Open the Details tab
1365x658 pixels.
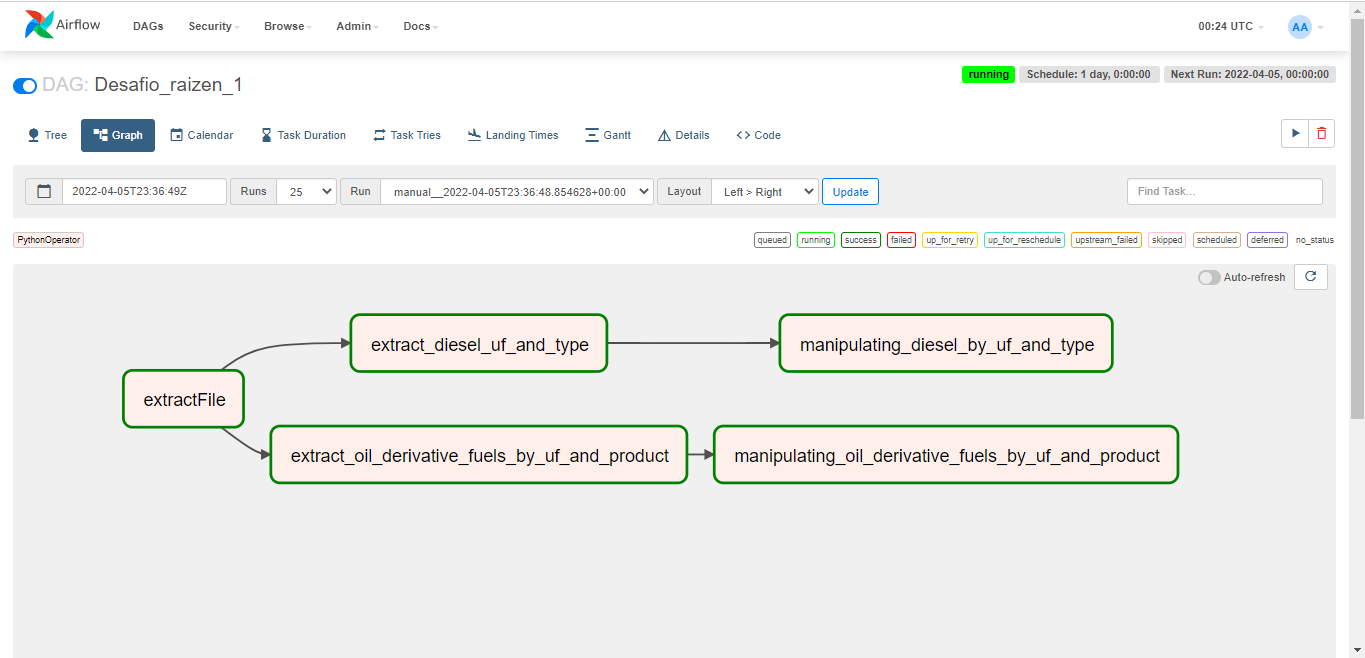(x=684, y=135)
